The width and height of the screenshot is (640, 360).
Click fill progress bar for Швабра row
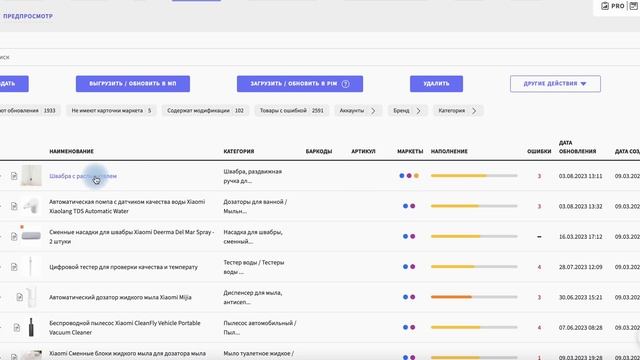(474, 176)
